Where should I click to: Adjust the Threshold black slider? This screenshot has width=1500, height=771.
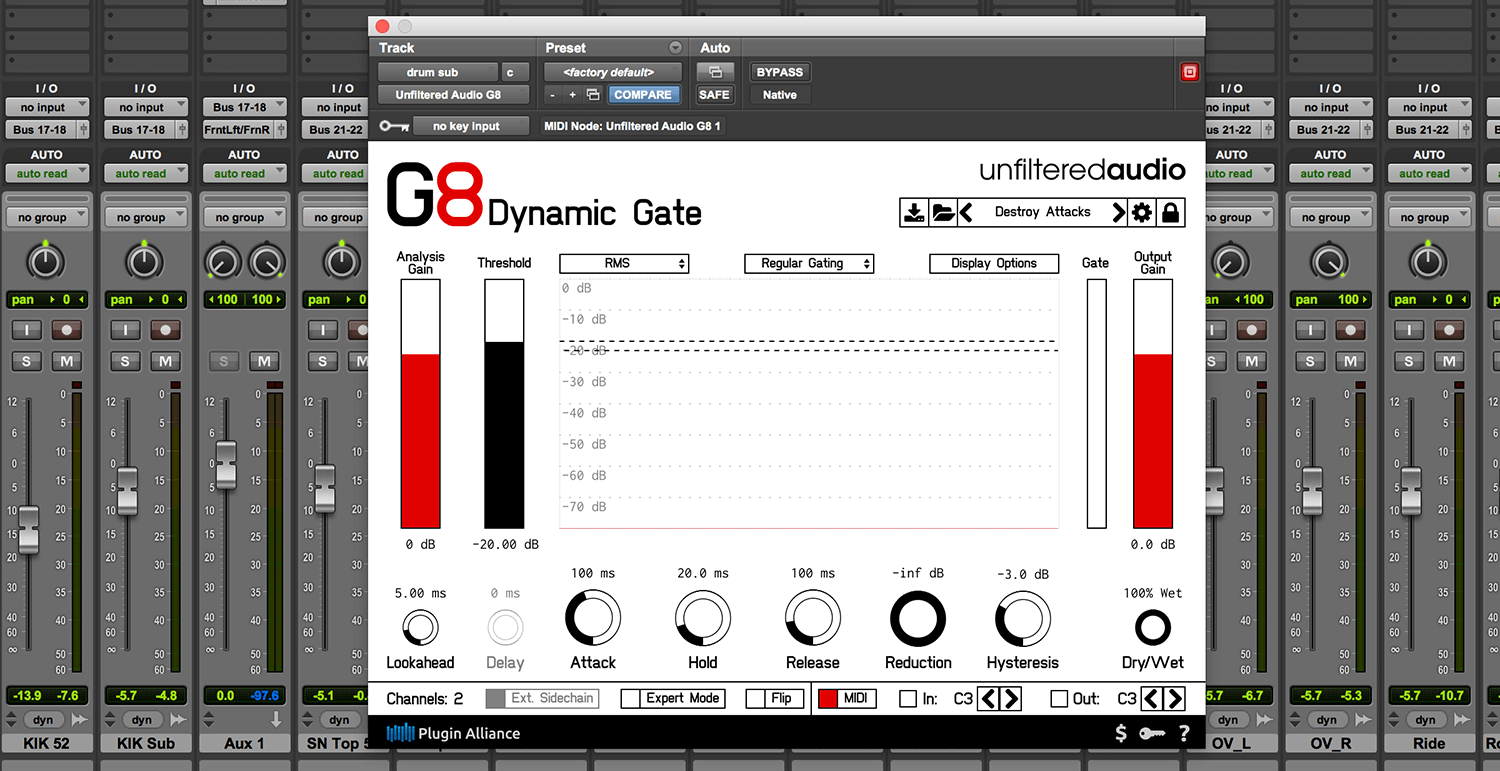pyautogui.click(x=504, y=403)
